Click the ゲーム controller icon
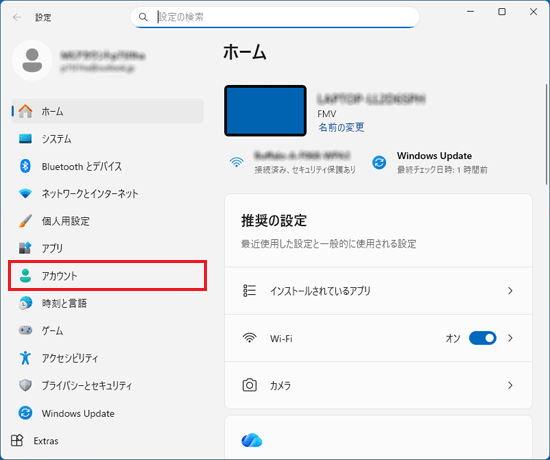 25,330
